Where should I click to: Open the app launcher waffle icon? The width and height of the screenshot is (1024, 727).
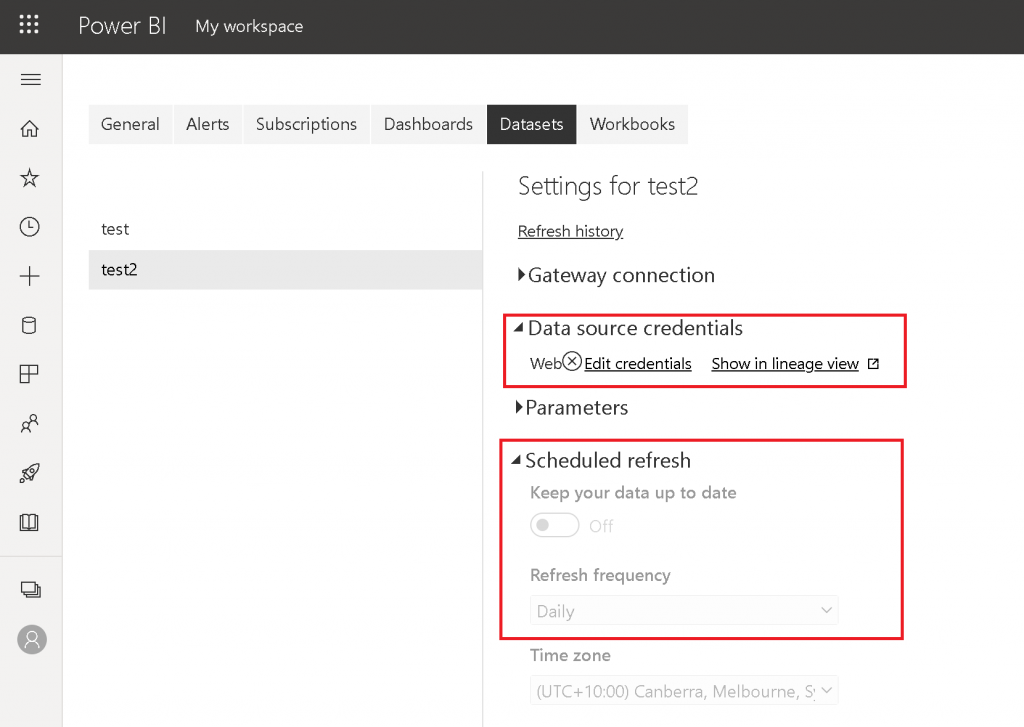pos(30,26)
